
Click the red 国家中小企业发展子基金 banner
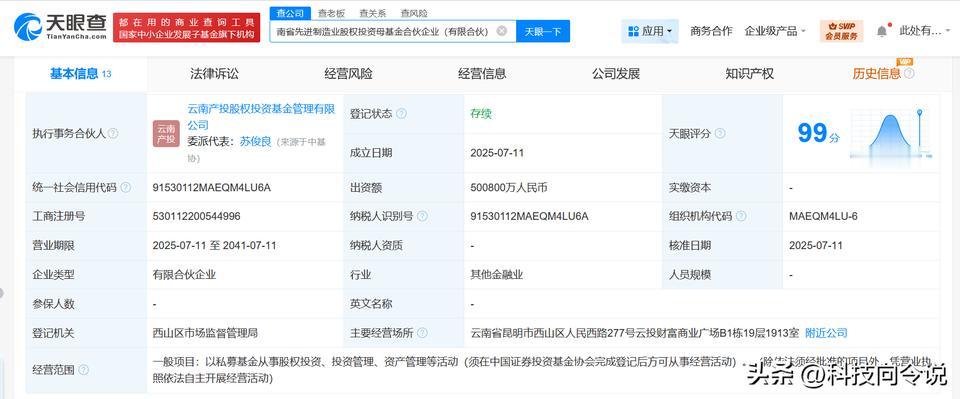pos(186,28)
